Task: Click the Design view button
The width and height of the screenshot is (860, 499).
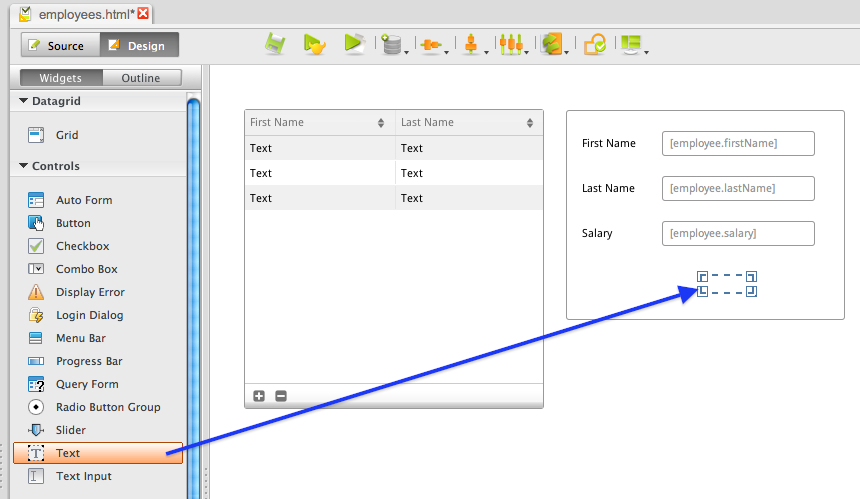Action: [138, 46]
